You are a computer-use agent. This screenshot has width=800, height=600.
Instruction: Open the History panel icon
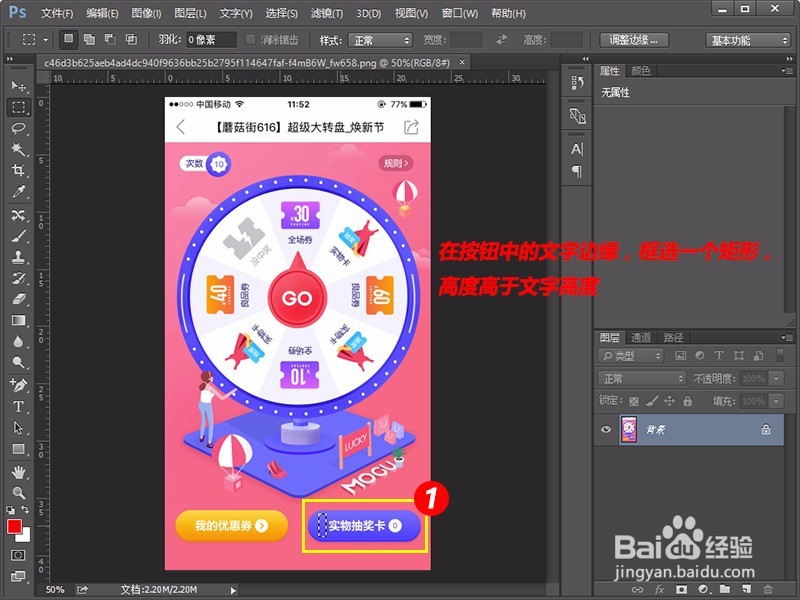577,83
